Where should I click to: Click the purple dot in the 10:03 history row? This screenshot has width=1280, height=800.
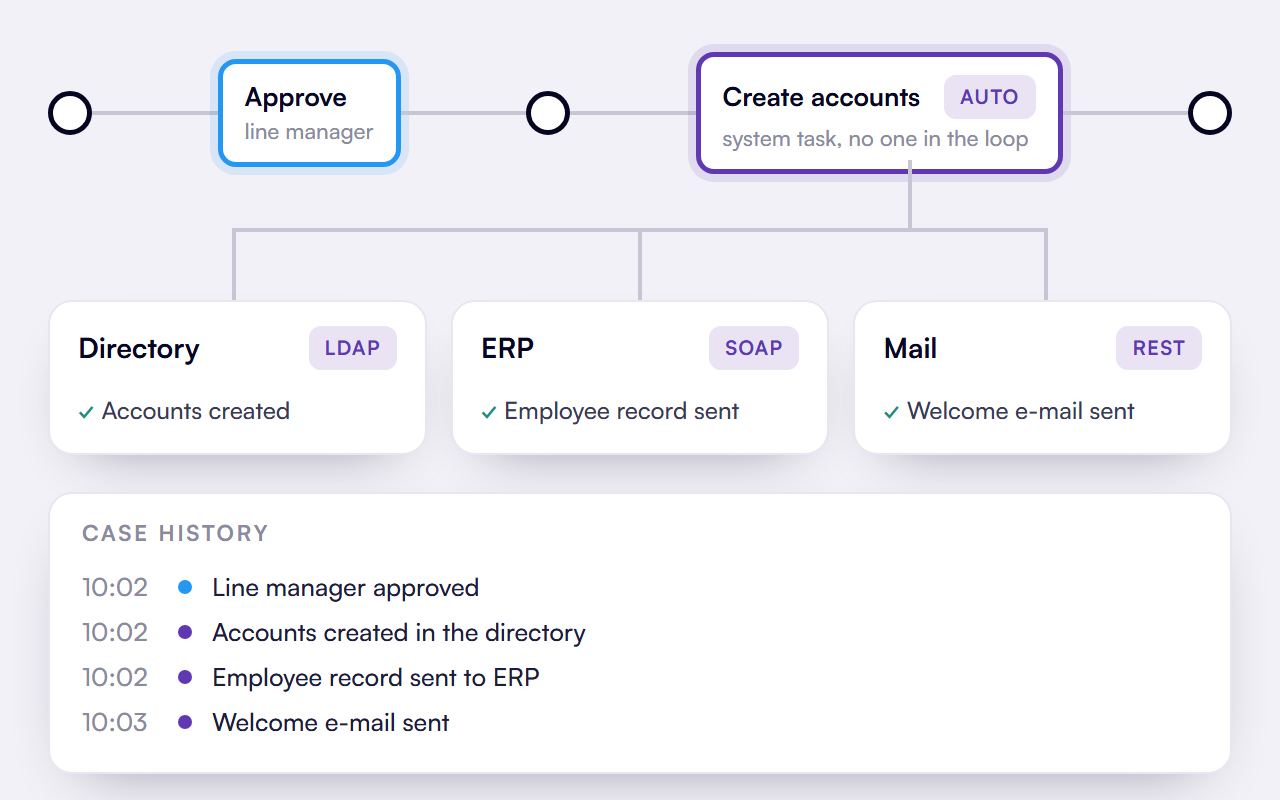point(185,722)
